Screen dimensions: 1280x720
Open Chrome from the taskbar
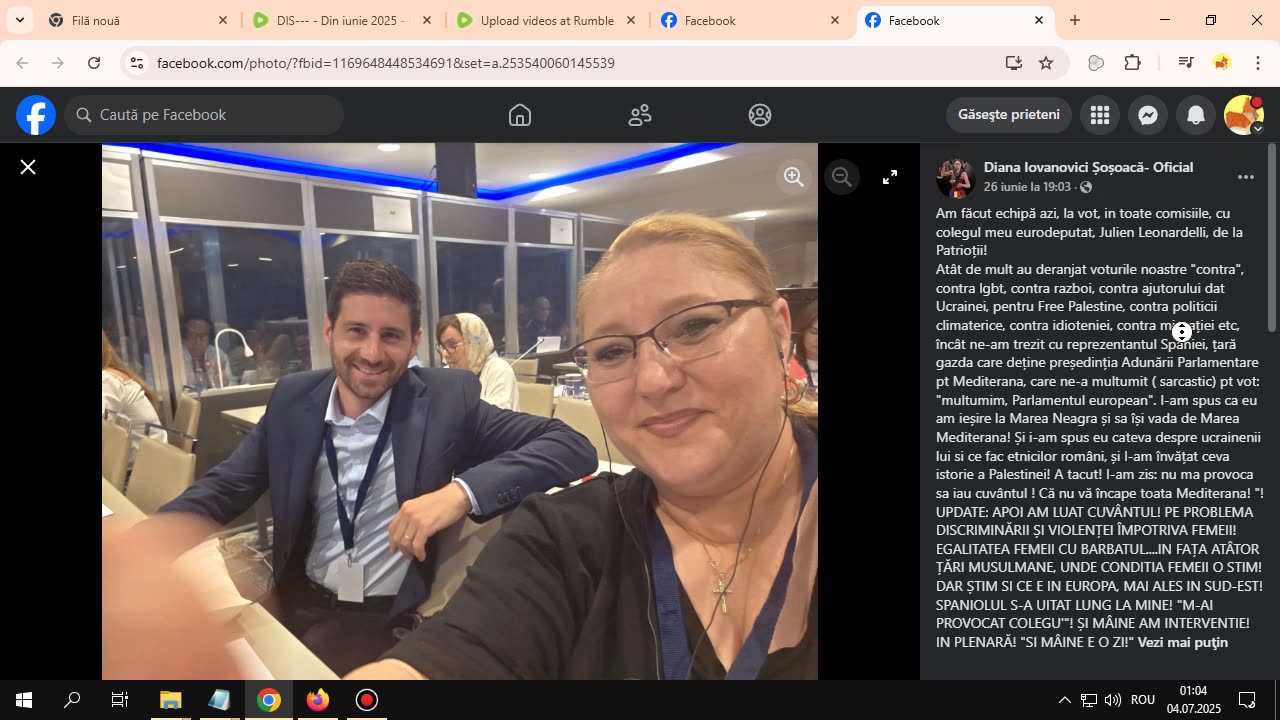(x=269, y=700)
